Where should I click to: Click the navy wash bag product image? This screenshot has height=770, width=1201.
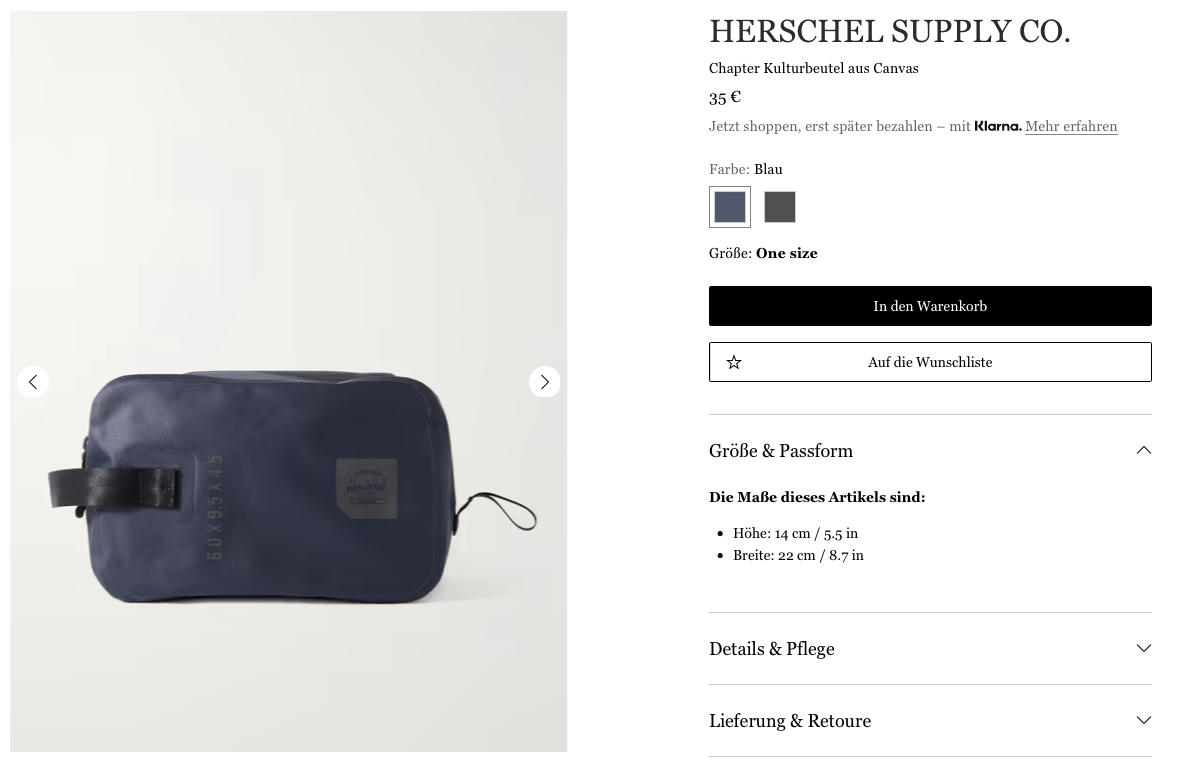point(289,382)
